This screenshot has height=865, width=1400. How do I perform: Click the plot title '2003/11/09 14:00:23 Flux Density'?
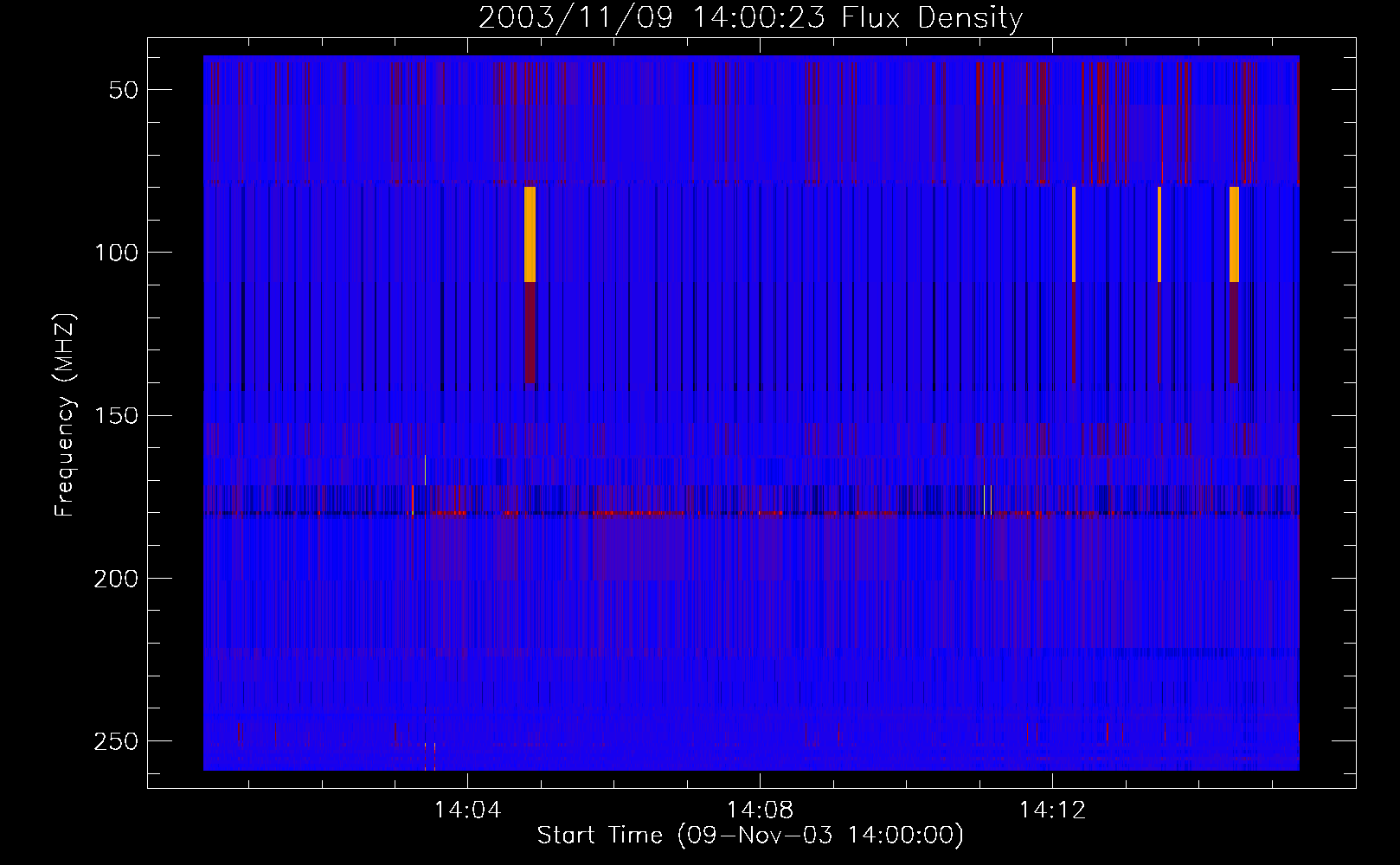[x=751, y=18]
